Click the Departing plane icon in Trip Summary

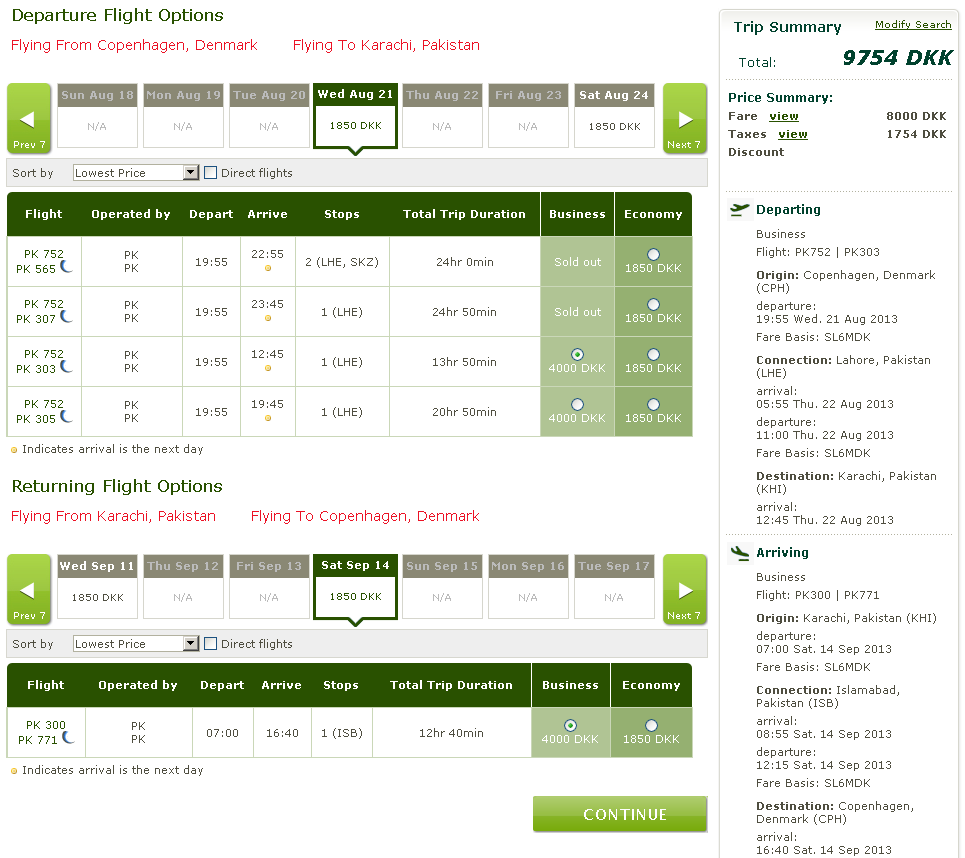click(740, 209)
